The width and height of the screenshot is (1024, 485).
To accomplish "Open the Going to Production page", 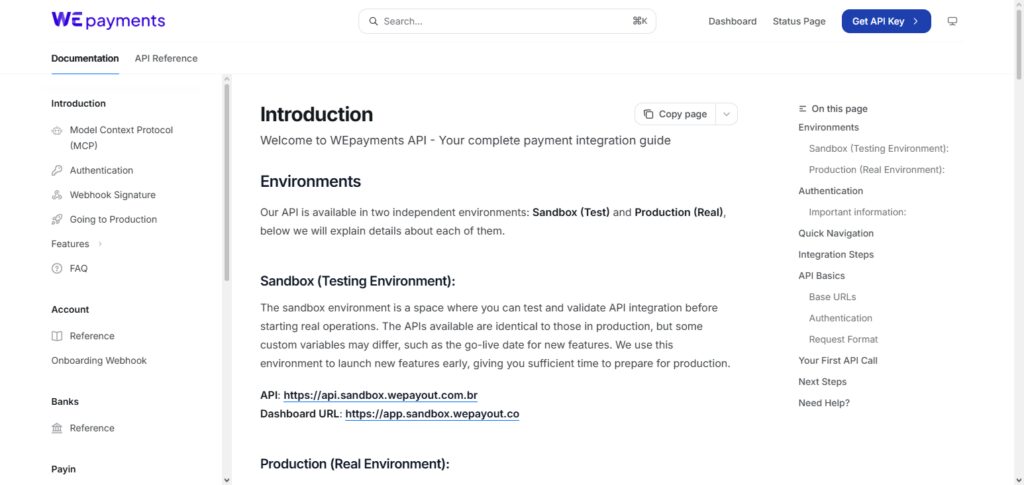I will coord(113,219).
